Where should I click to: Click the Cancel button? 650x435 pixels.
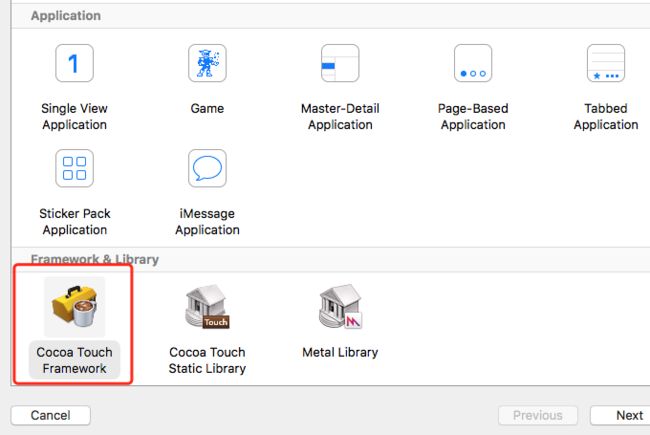pos(51,415)
